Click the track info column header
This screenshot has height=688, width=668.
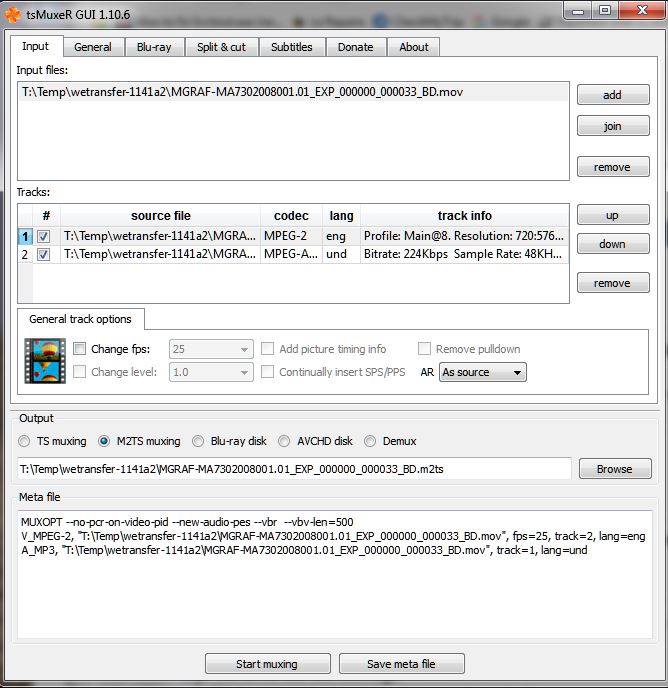click(x=464, y=216)
